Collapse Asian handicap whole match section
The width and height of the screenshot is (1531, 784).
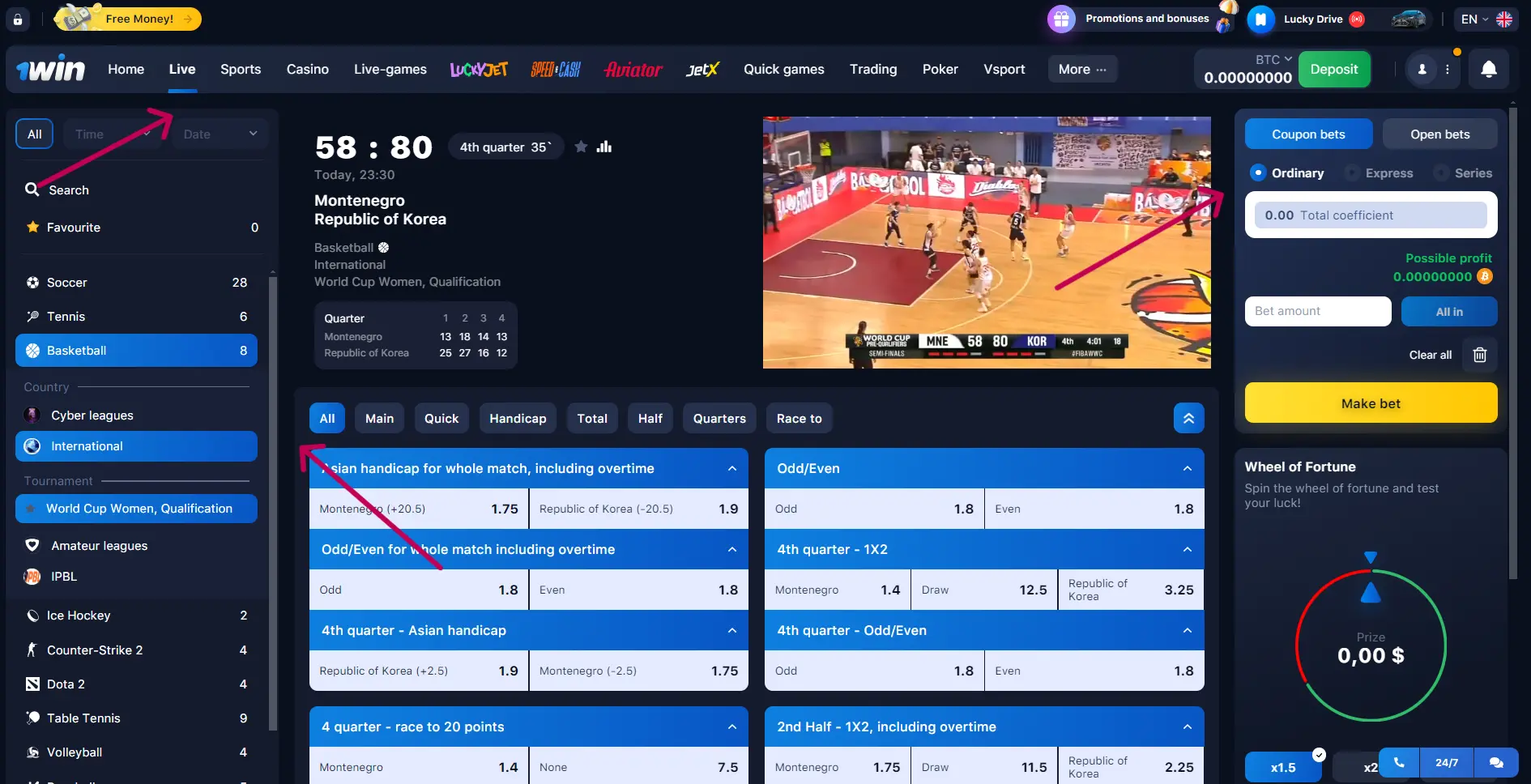[x=732, y=468]
